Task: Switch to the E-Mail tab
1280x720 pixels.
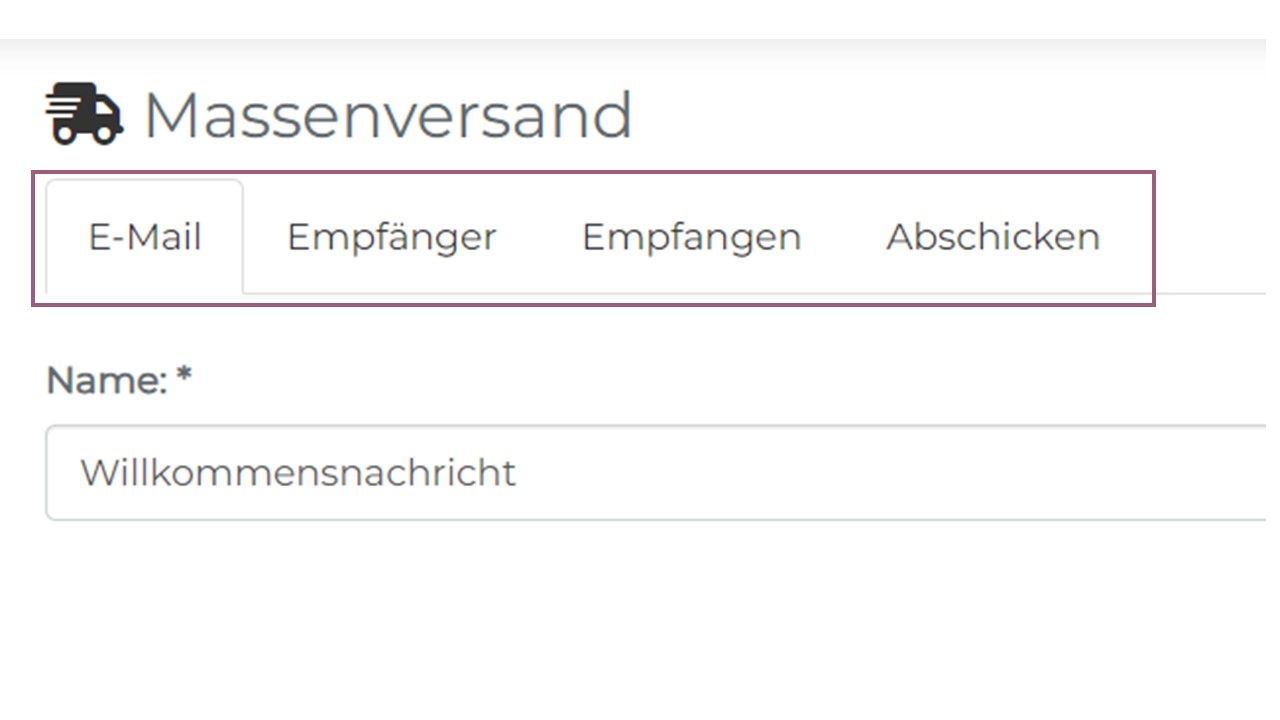Action: pos(145,238)
